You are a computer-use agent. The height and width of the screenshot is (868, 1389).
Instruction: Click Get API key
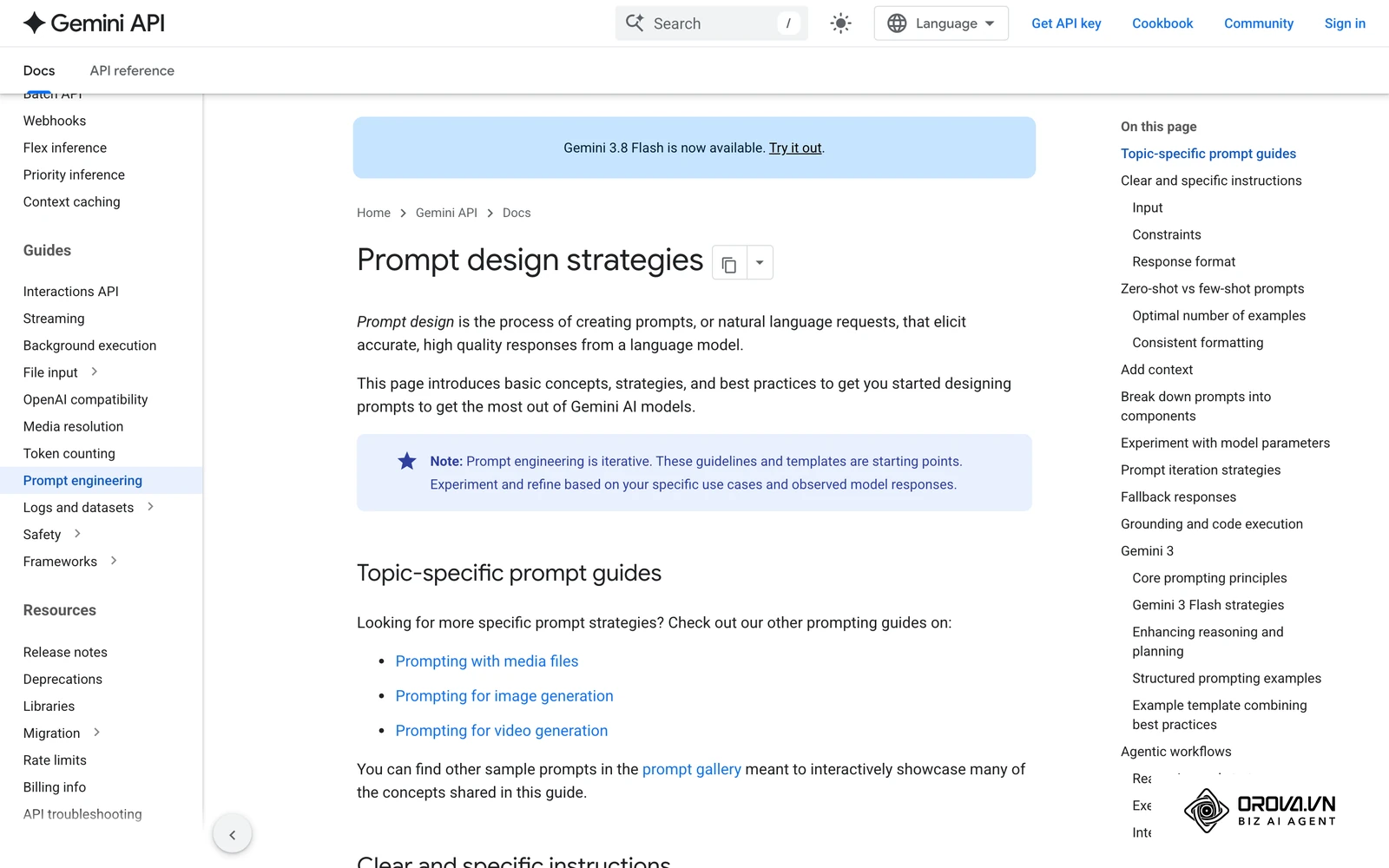[1066, 23]
